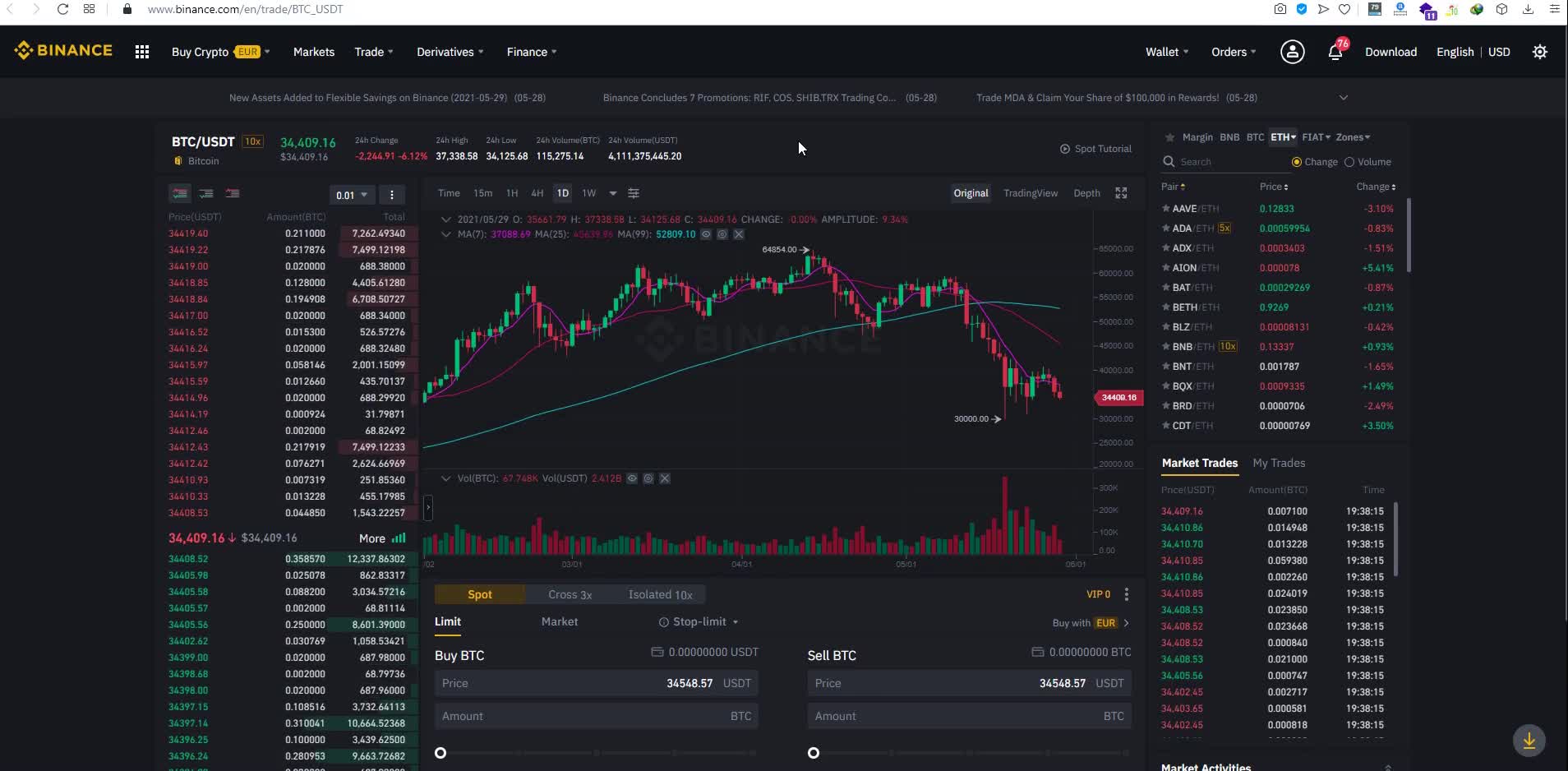
Task: Open the Stop-limit order type dropdown
Action: point(699,621)
